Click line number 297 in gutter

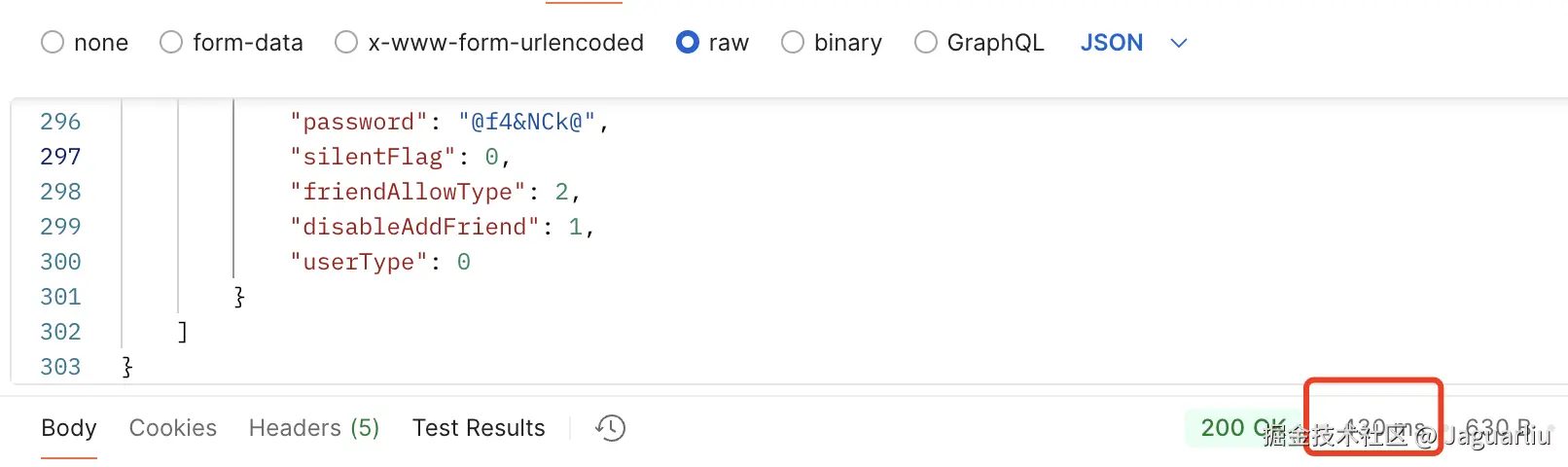60,157
